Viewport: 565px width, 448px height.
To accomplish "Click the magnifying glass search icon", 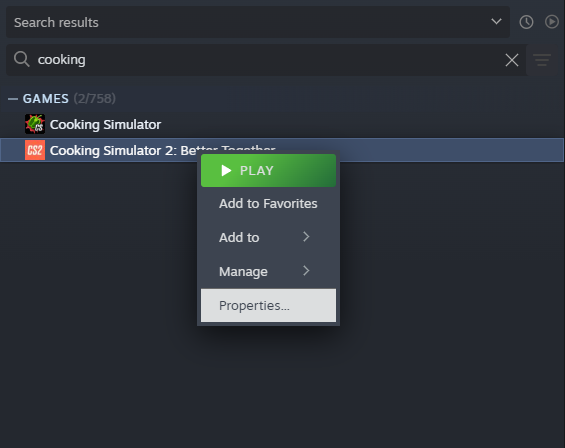I will pyautogui.click(x=22, y=59).
